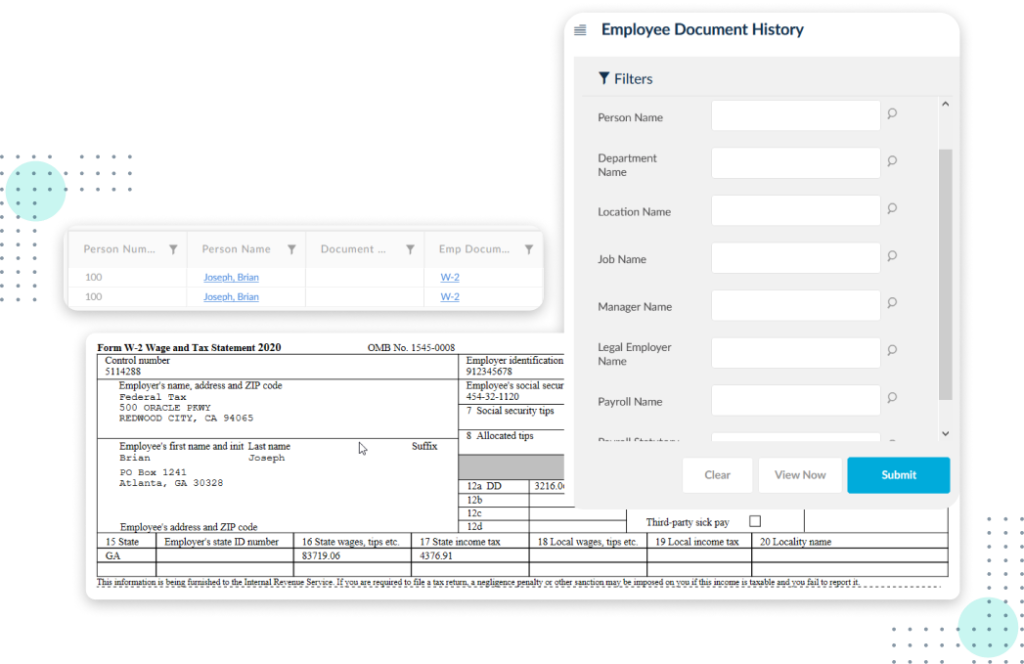Open the hamburger menu beside Employee Document History
The height and width of the screenshot is (664, 1024).
581,30
